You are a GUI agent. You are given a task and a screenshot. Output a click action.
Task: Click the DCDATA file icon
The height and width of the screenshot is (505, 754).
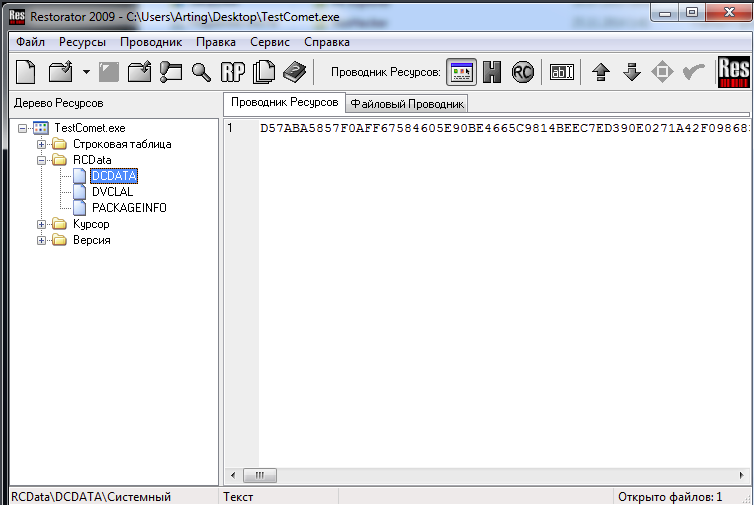tap(79, 176)
